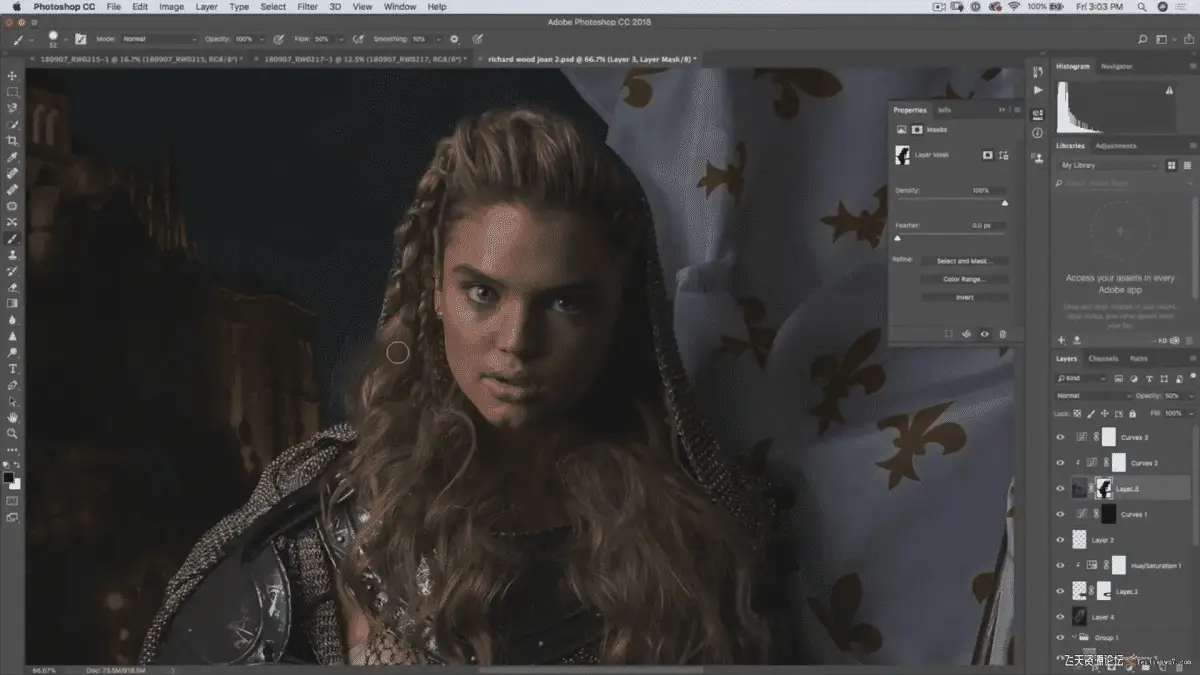Screen dimensions: 1200x675
Task: Open the brush settings panel toggle
Action: 80,39
